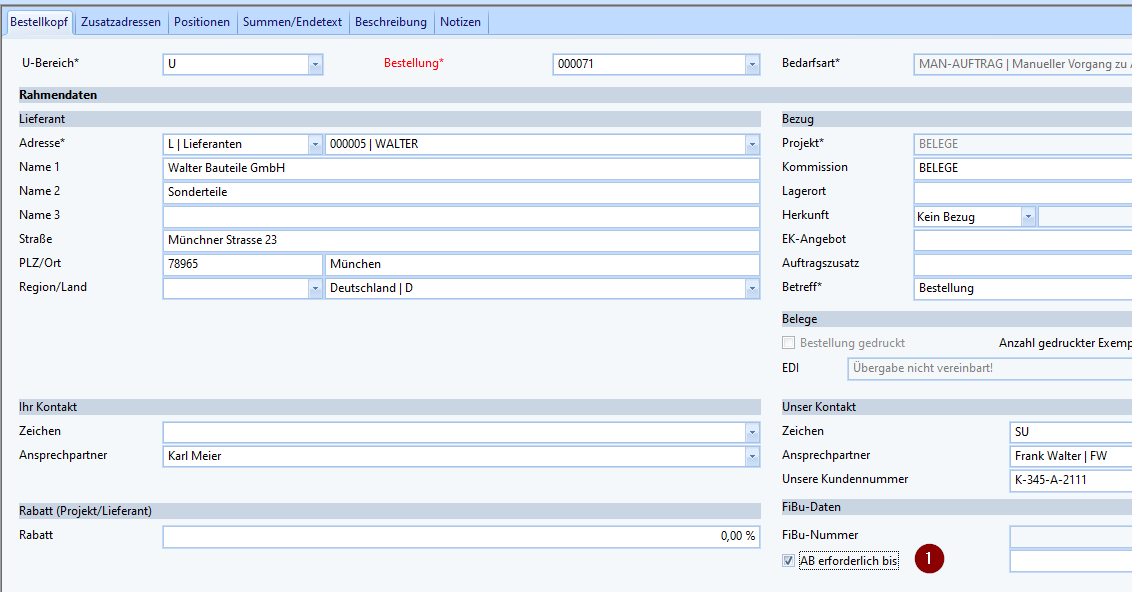Open the Region dropdown arrow
Image resolution: width=1132 pixels, height=592 pixels.
315,288
